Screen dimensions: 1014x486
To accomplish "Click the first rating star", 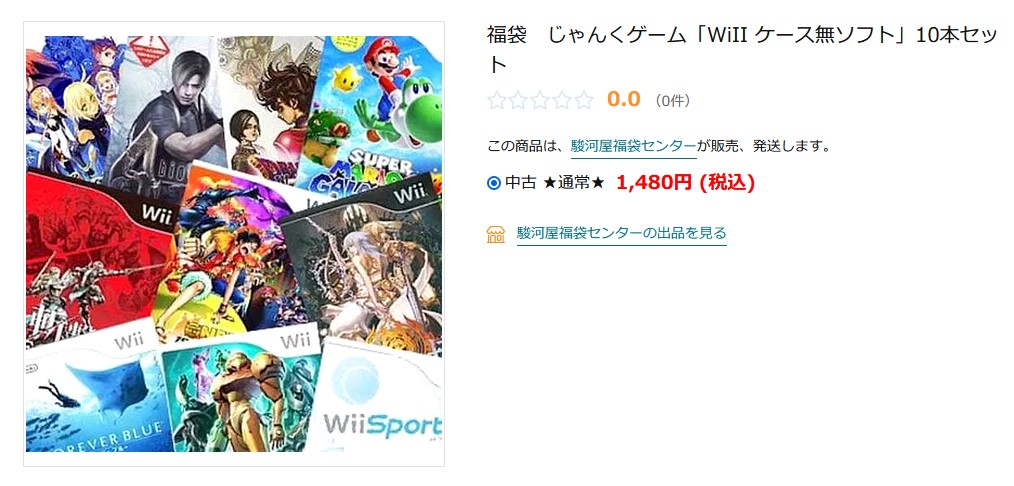I will click(496, 100).
